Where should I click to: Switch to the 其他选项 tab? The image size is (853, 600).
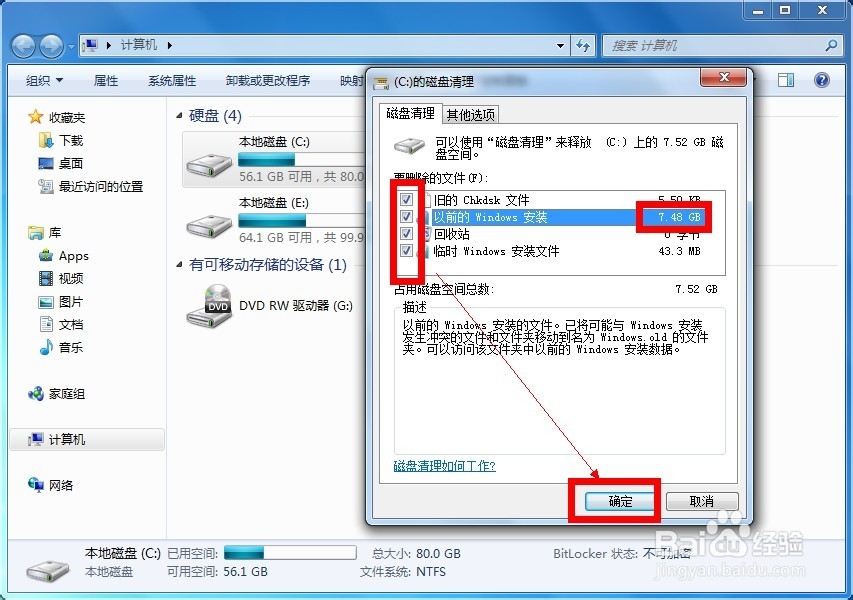tap(471, 114)
